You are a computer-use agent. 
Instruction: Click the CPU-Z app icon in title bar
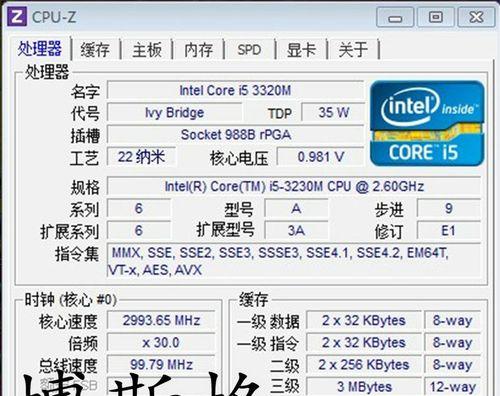pyautogui.click(x=17, y=17)
